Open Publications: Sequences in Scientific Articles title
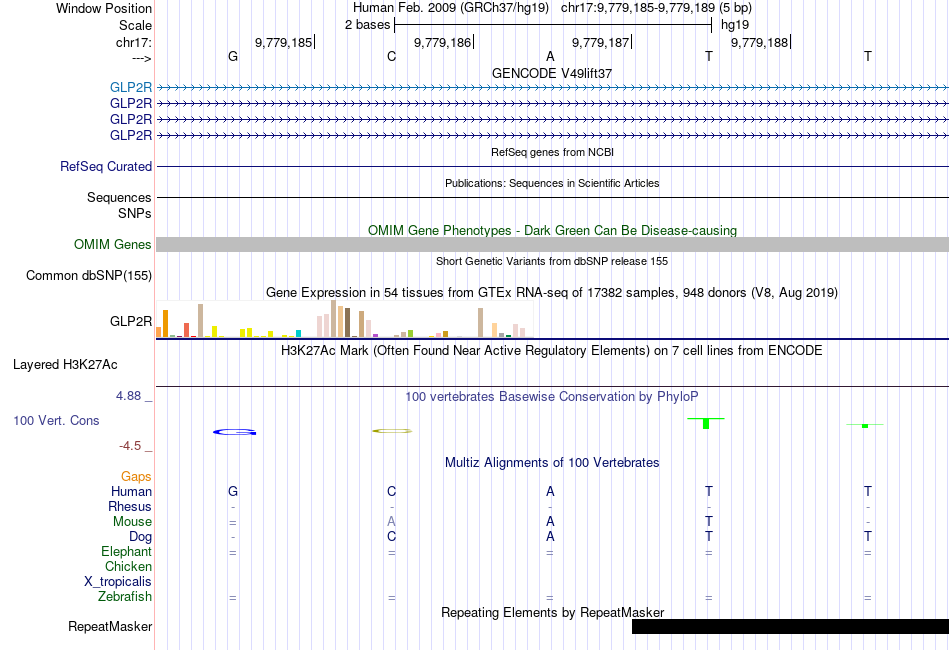Screen dimensions: 950x650 (x=552, y=183)
